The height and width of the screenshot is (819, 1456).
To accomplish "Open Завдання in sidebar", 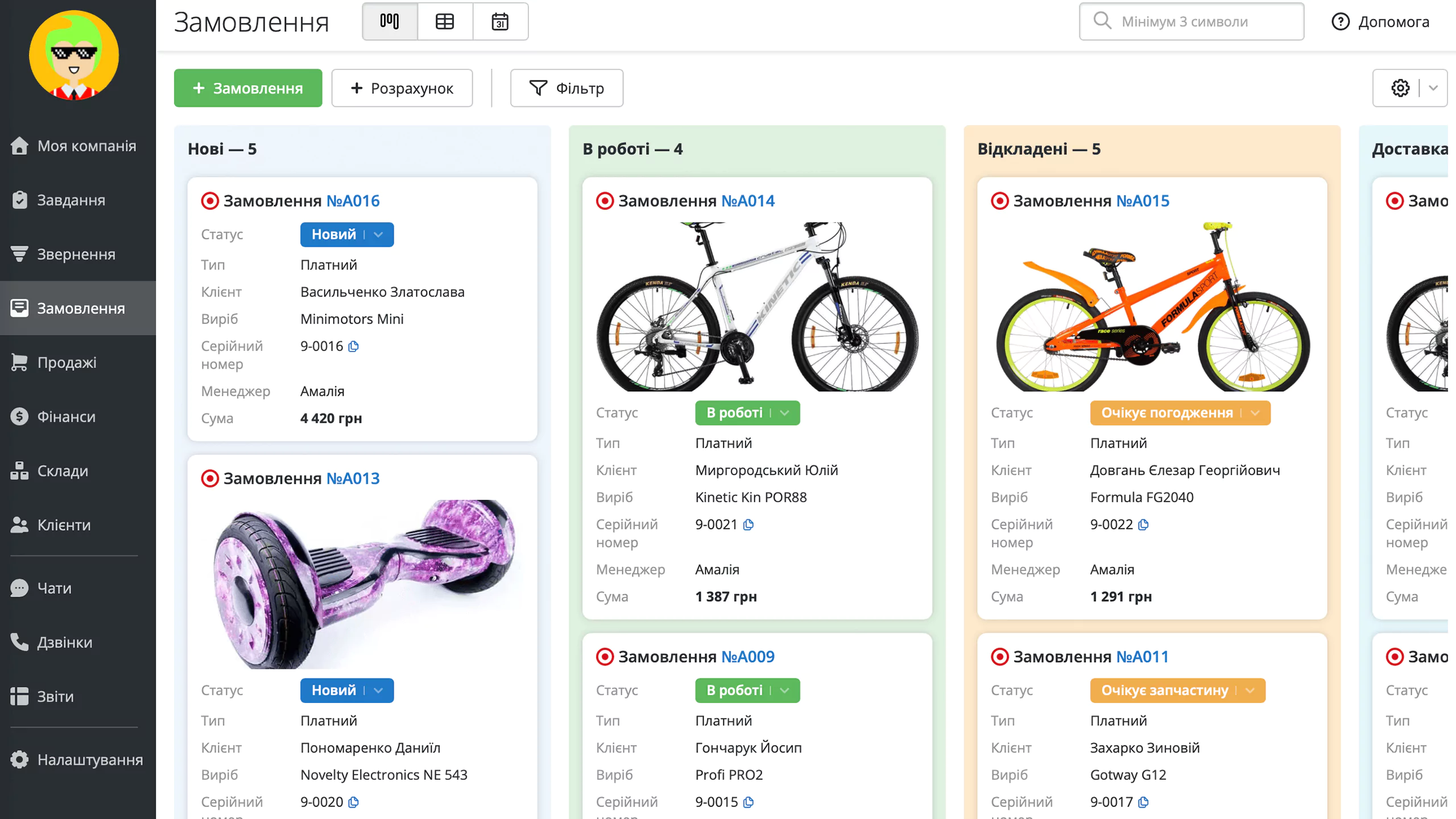I will coord(78,200).
